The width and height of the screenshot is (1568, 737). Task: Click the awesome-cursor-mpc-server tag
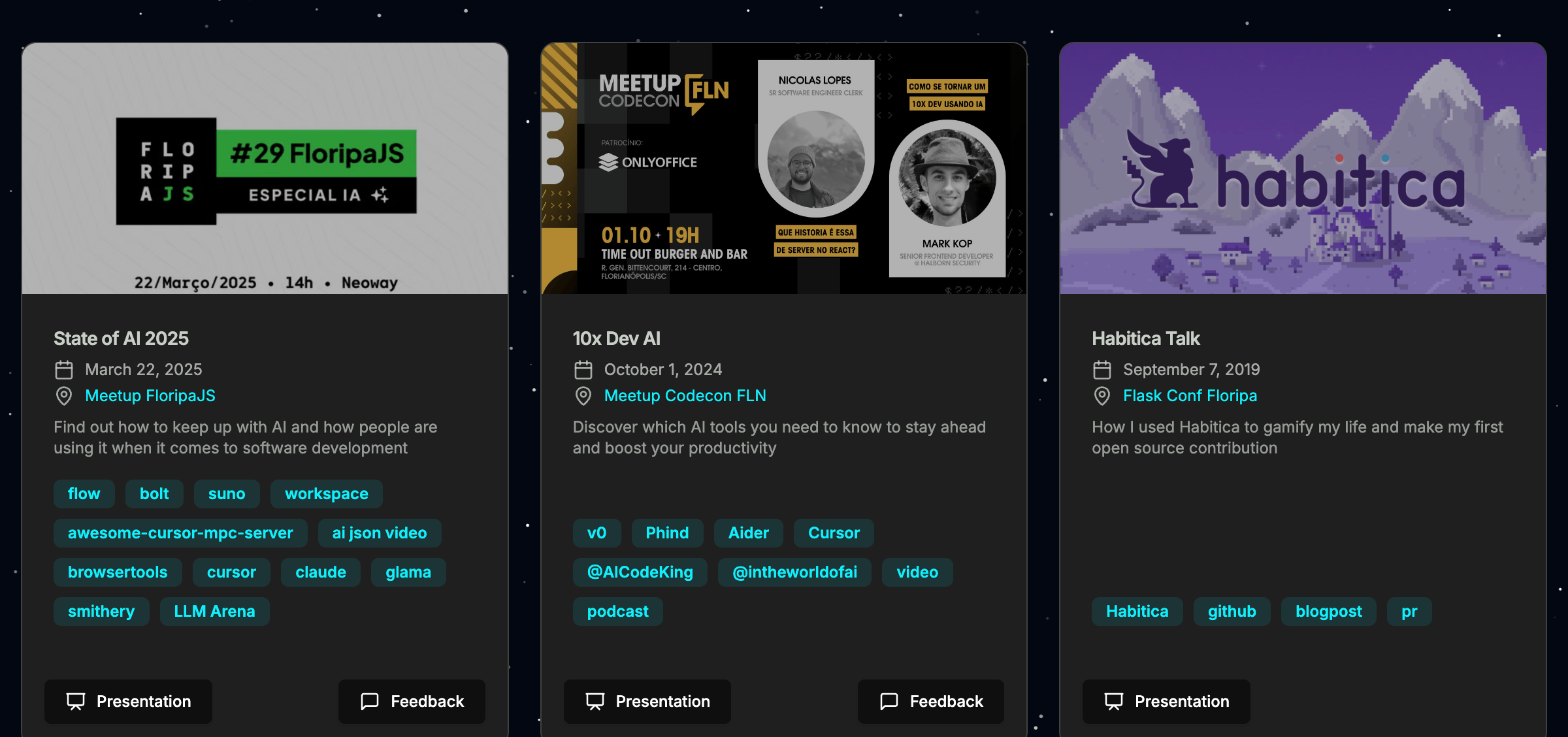[x=180, y=533]
